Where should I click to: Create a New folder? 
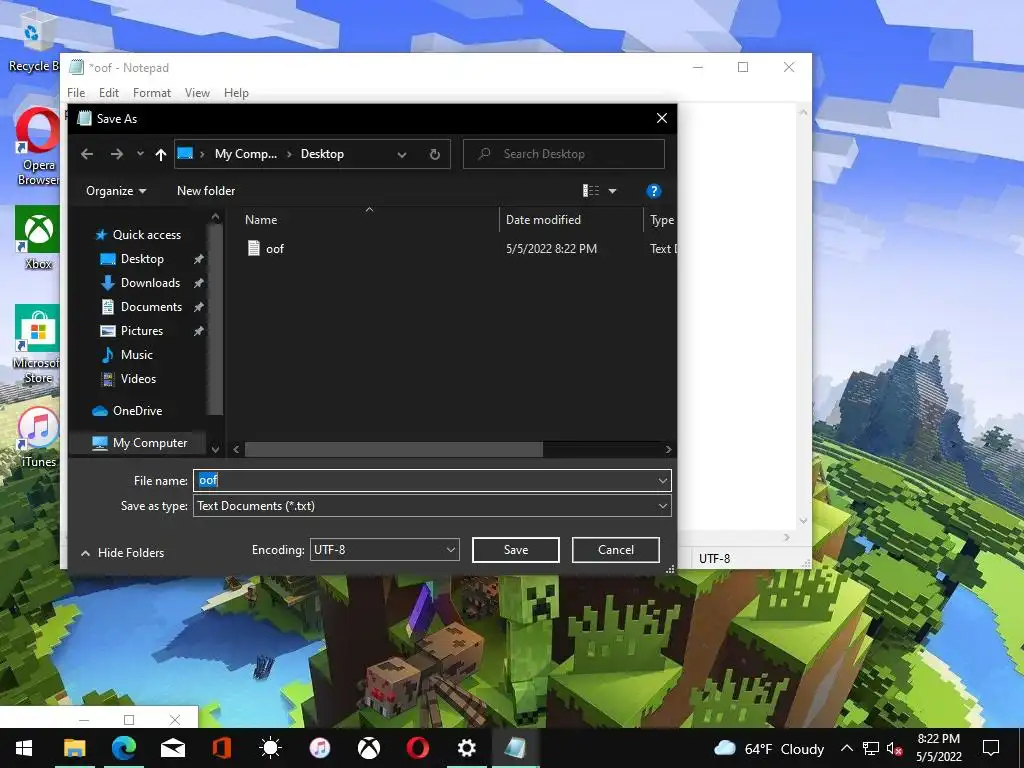tap(206, 191)
